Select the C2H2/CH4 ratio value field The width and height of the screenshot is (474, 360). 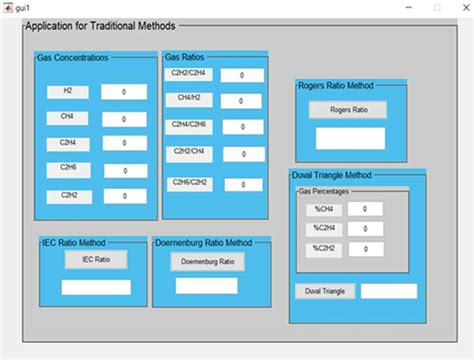pos(244,154)
